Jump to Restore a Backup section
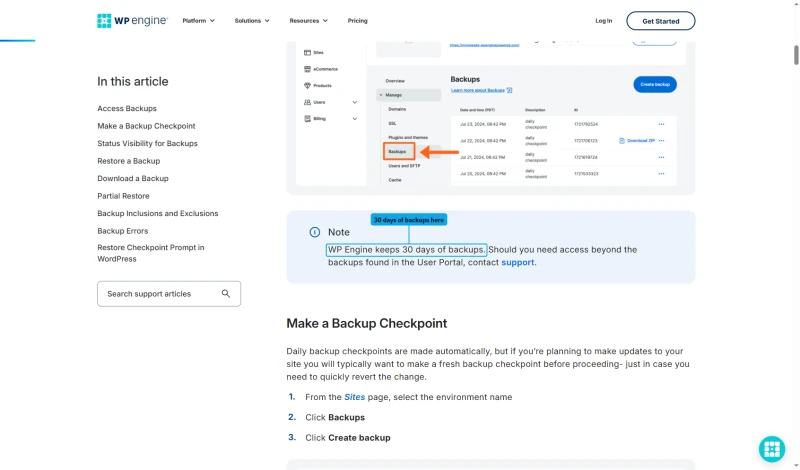The image size is (800, 470). click(129, 161)
